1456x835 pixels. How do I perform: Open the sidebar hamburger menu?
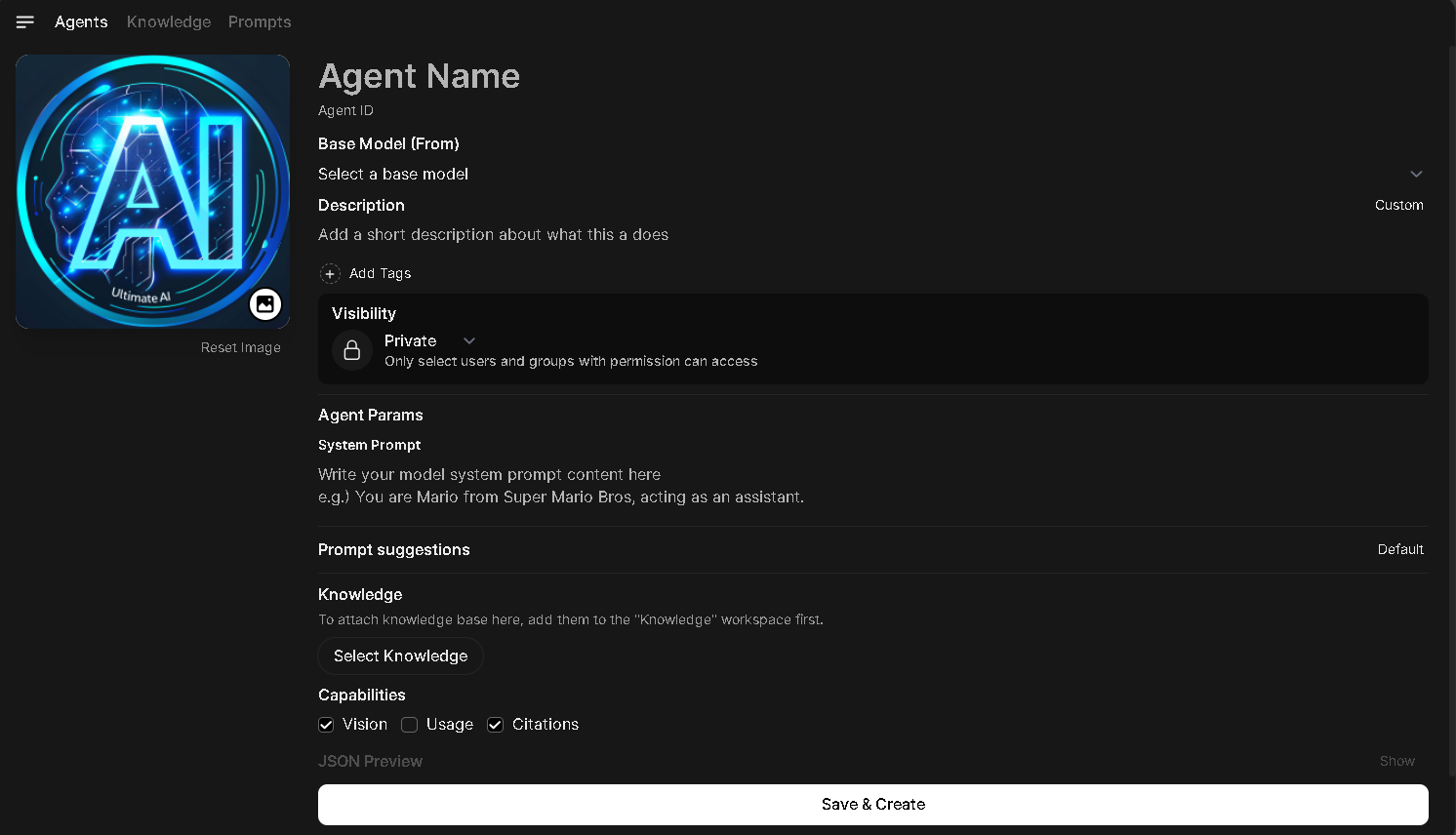click(x=25, y=21)
